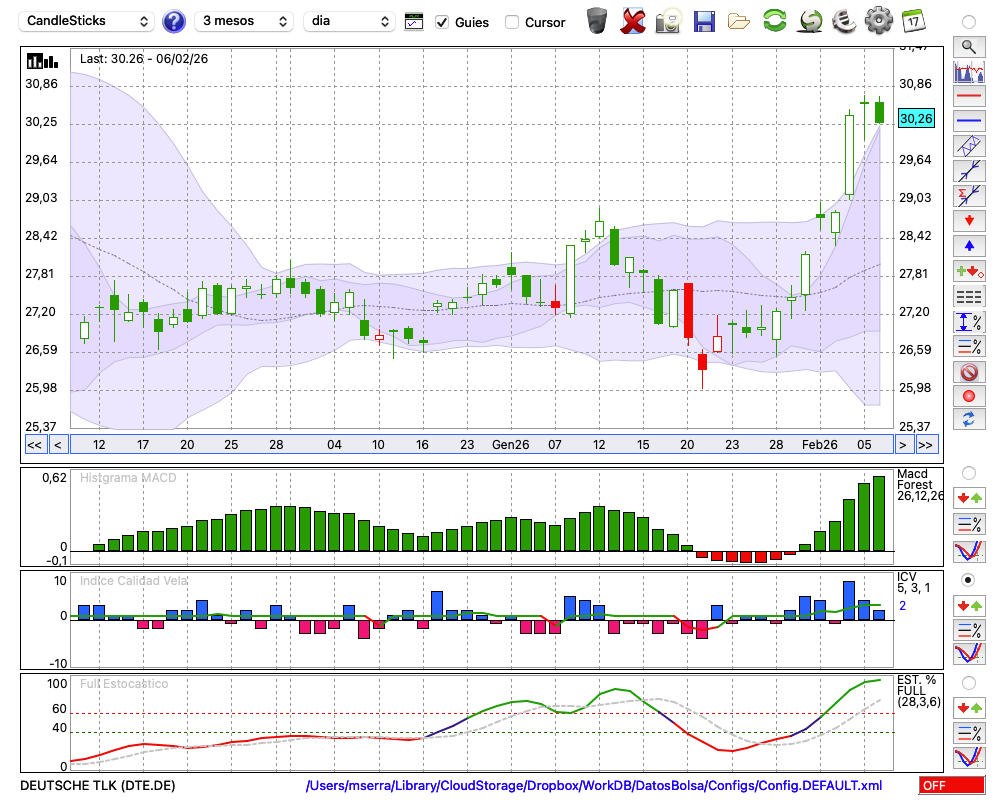1000x800 pixels.
Task: Click the DEUTSCHE TLK (DTE.DE) label
Action: (98, 785)
